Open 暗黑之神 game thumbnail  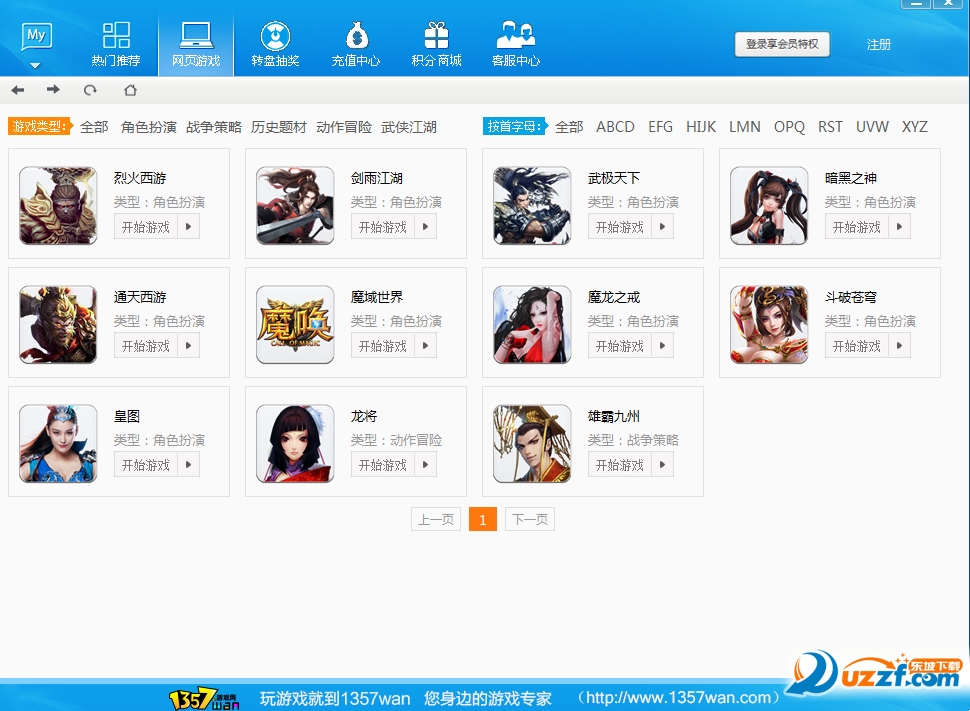[x=769, y=205]
